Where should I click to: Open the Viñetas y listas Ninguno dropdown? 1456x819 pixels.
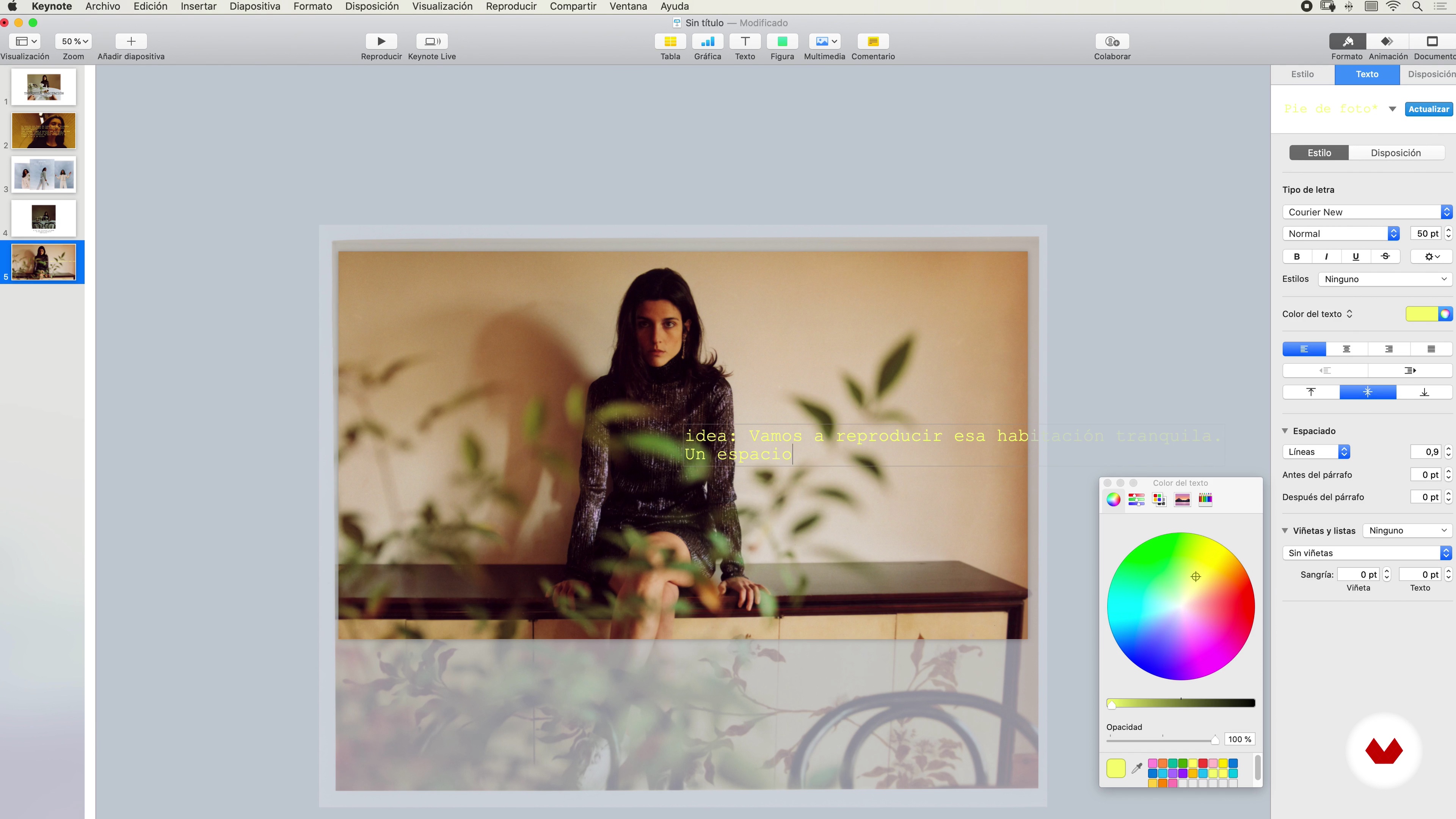(1407, 531)
